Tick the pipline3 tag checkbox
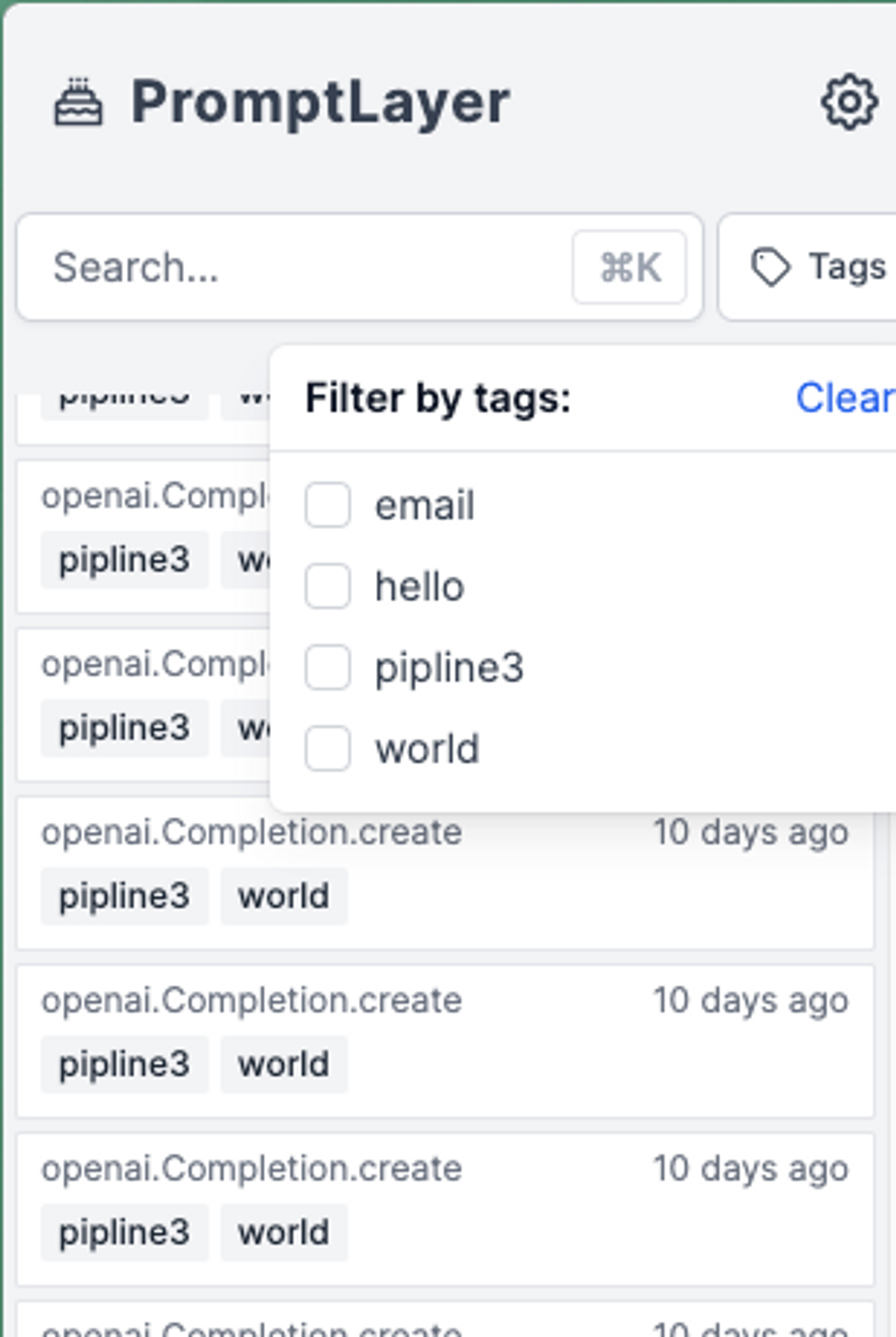Image resolution: width=896 pixels, height=1337 pixels. pos(327,667)
